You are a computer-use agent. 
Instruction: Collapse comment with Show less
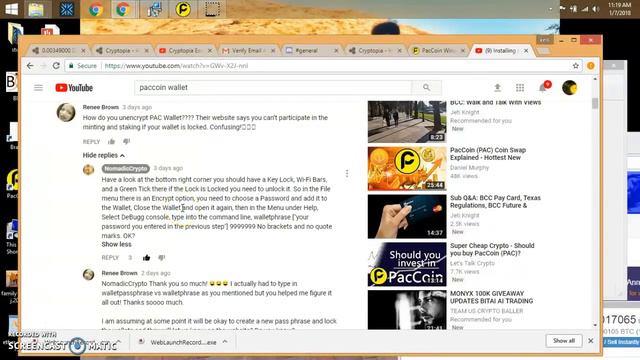click(116, 244)
